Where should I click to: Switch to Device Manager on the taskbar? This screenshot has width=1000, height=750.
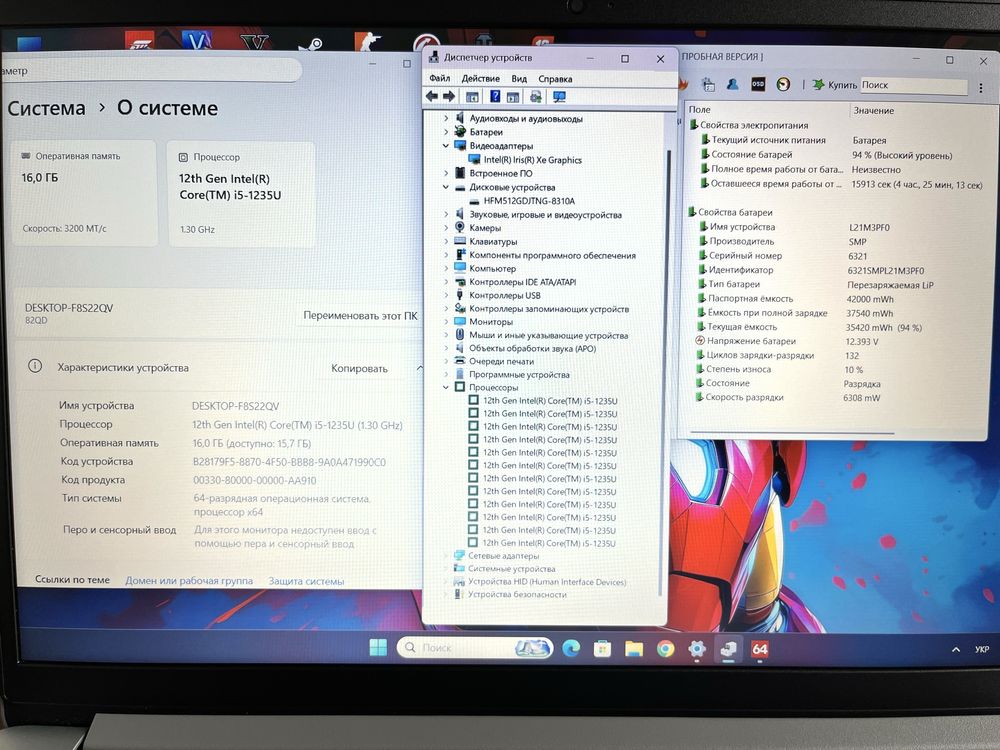(x=728, y=649)
